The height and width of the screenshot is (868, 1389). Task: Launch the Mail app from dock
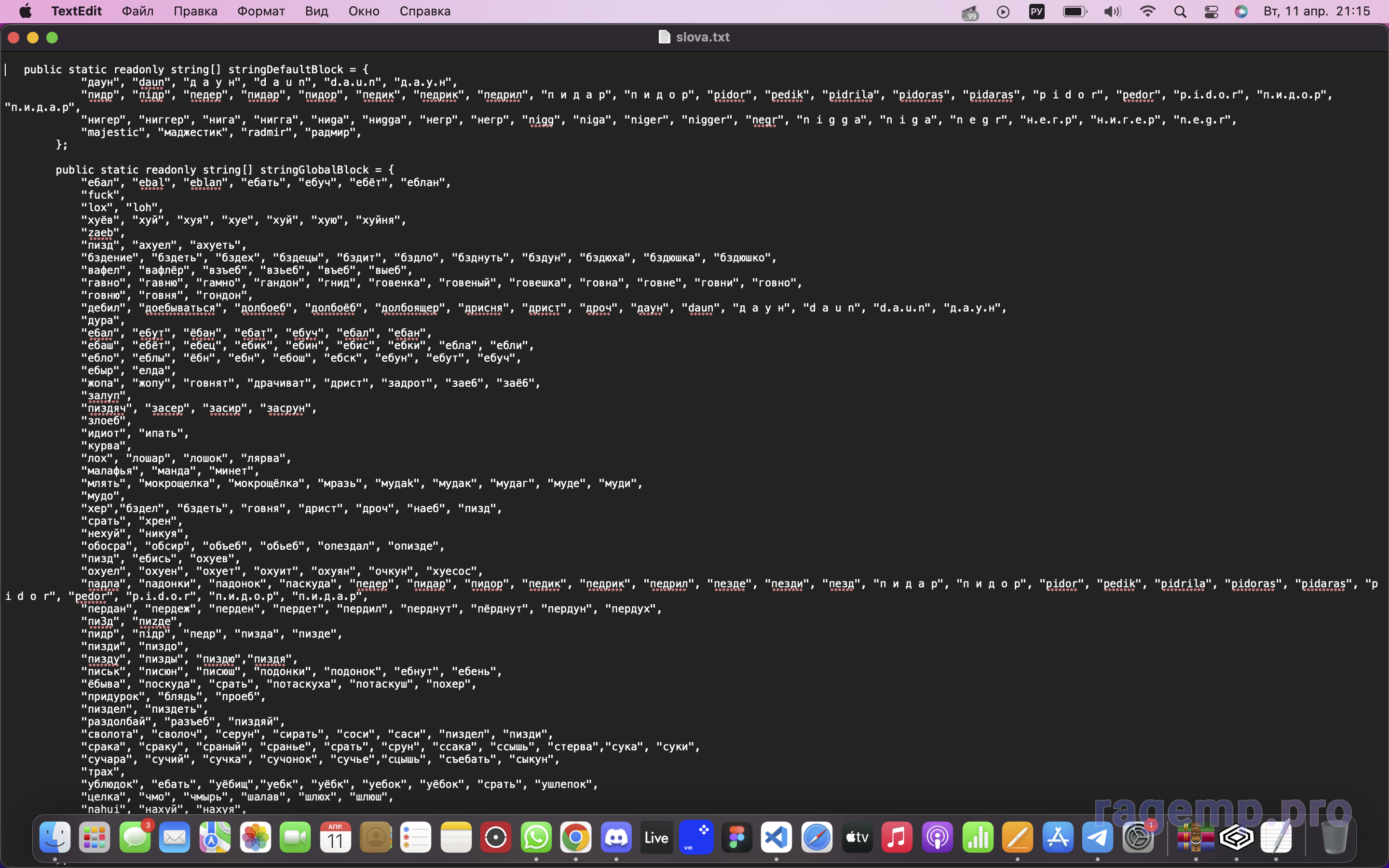tap(175, 838)
